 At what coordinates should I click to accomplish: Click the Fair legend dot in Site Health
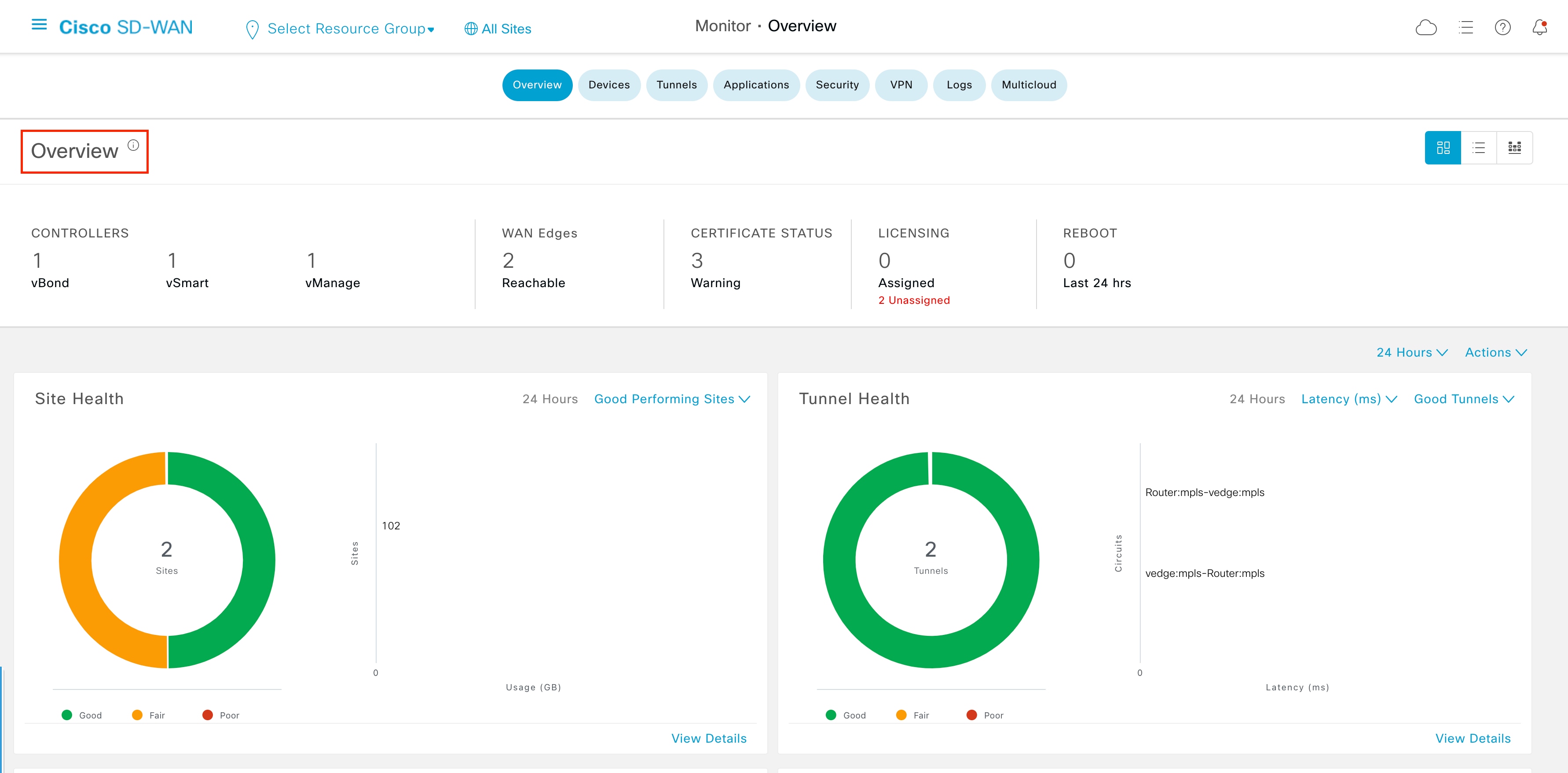[137, 715]
